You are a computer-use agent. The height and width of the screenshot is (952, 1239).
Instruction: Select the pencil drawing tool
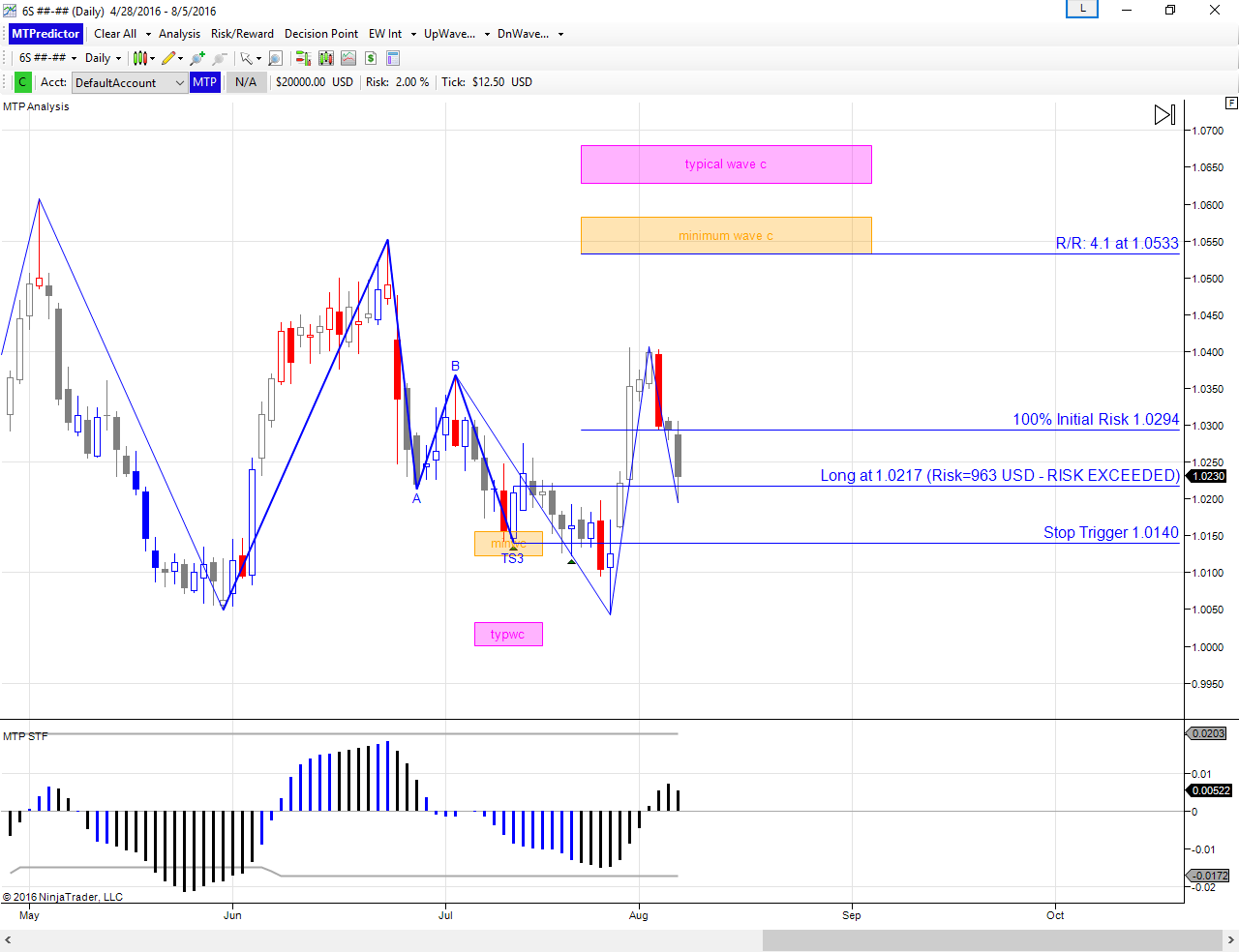168,58
